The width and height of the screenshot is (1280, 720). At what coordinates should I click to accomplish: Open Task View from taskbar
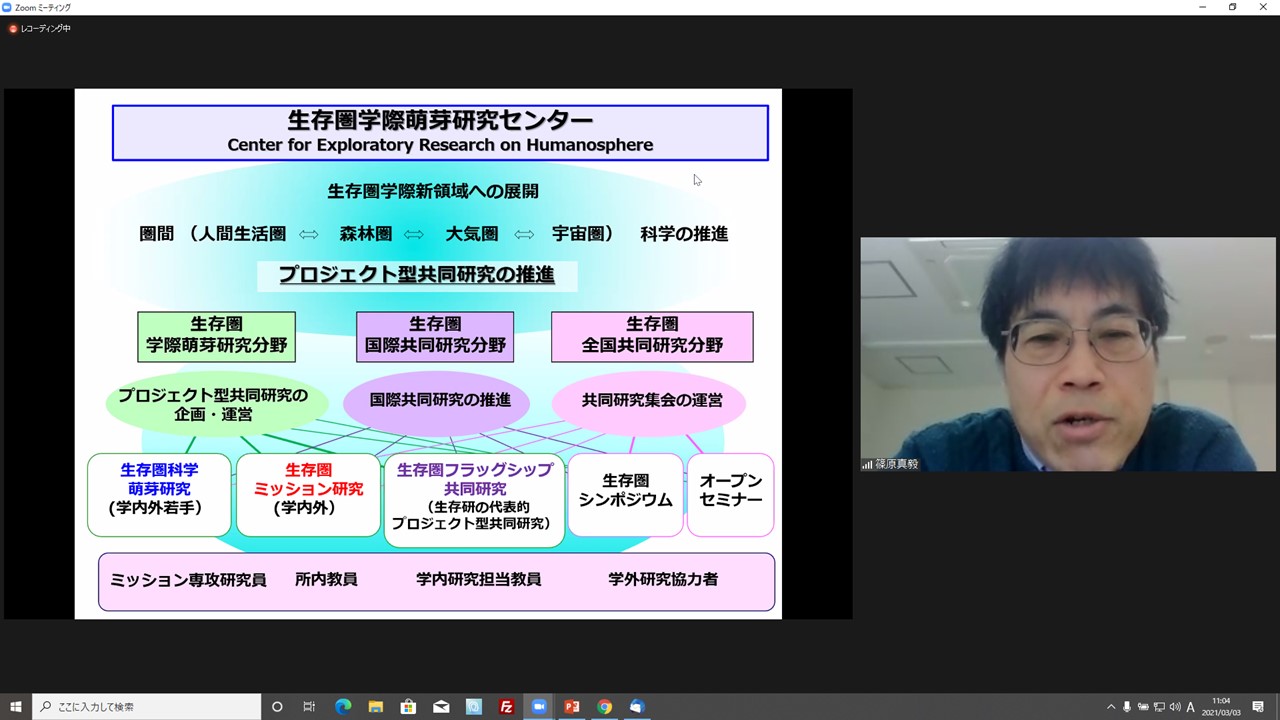[309, 706]
